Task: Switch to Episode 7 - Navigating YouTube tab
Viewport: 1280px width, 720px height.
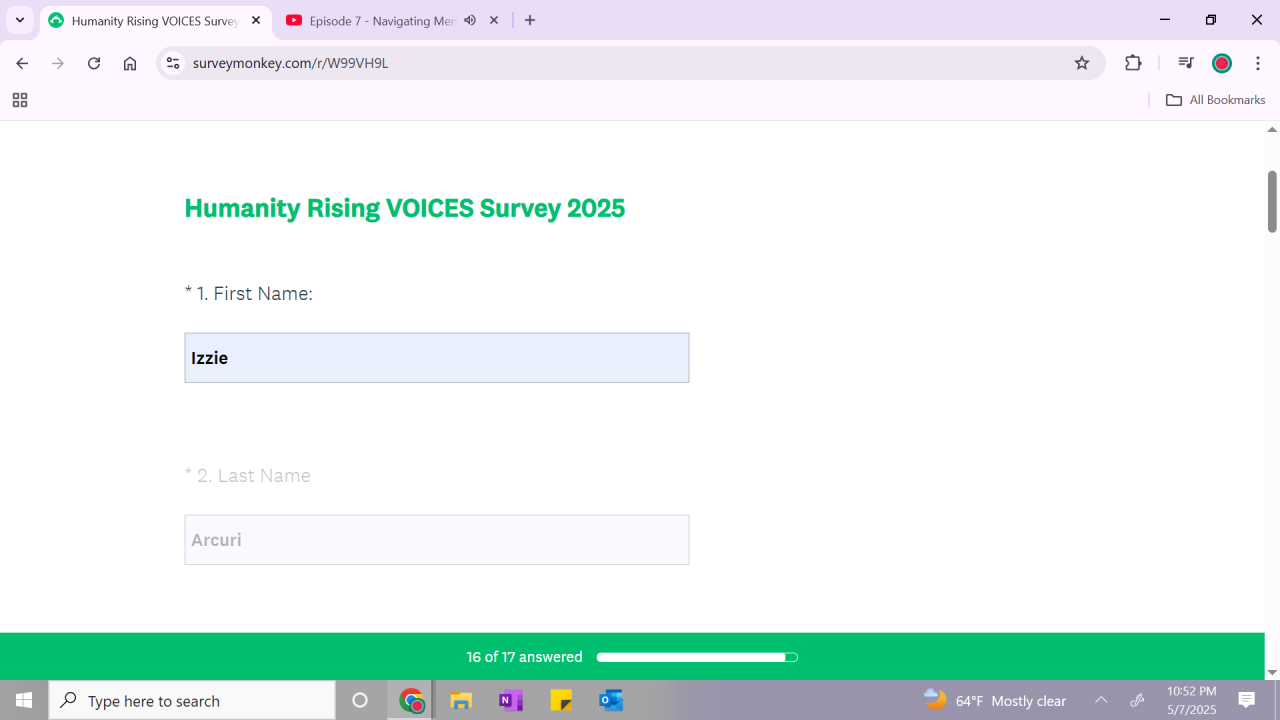Action: (x=383, y=20)
